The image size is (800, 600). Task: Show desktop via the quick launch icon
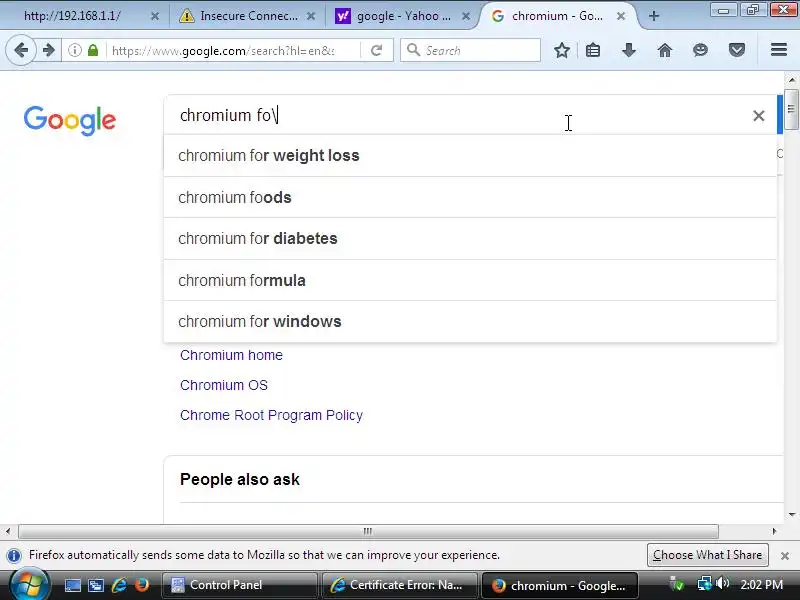72,585
